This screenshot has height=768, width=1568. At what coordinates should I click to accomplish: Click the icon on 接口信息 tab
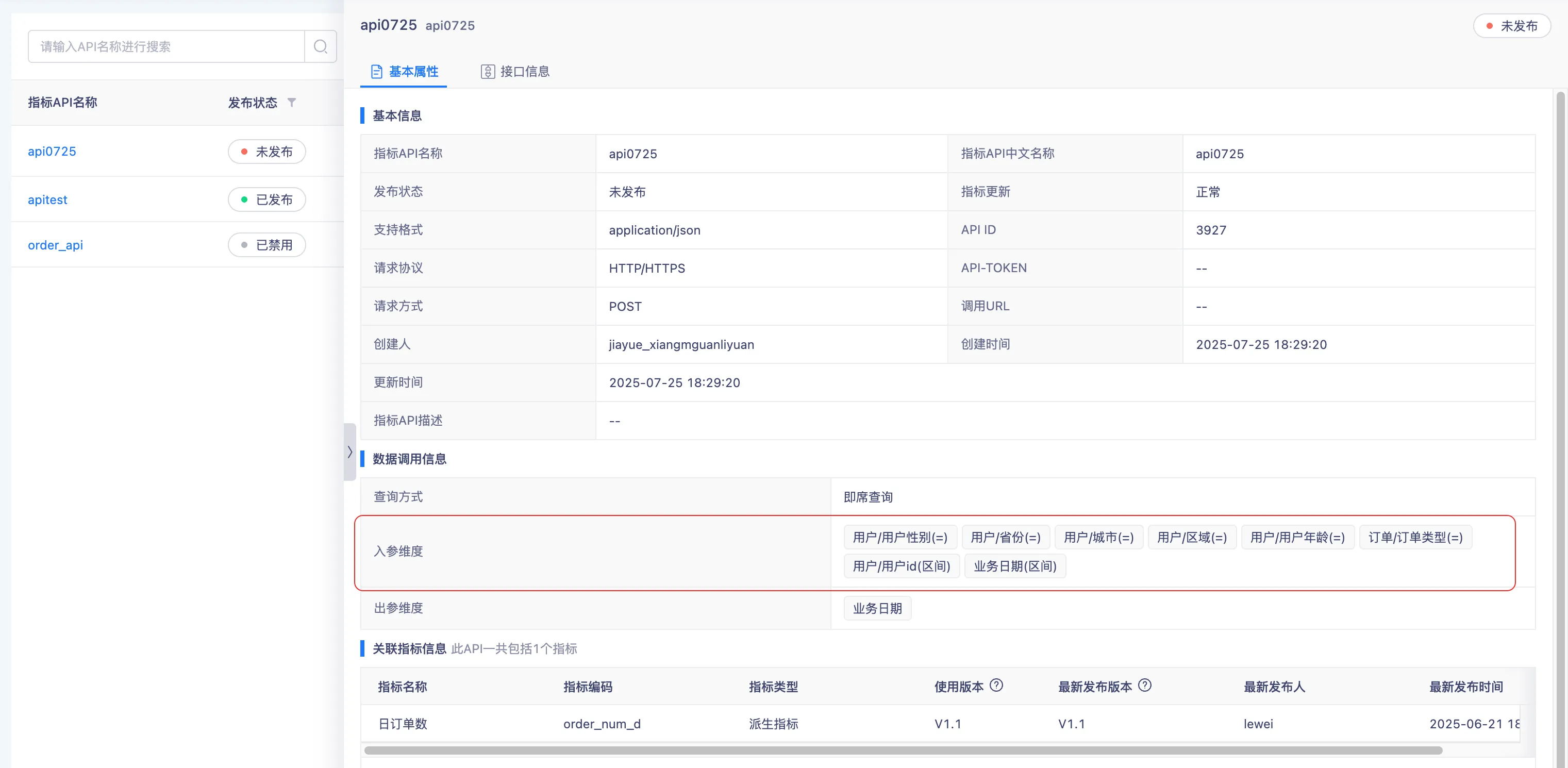[x=488, y=72]
